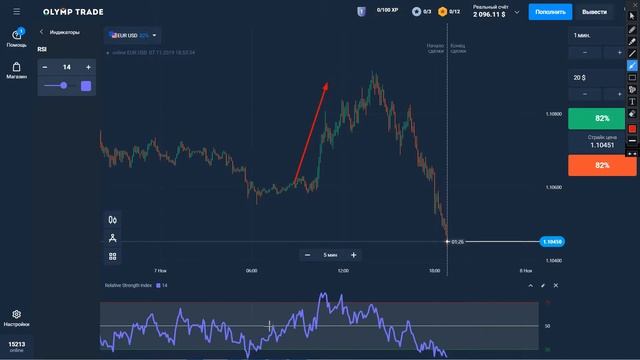Select shapes annotation tool
The height and width of the screenshot is (360, 640).
click(x=632, y=89)
